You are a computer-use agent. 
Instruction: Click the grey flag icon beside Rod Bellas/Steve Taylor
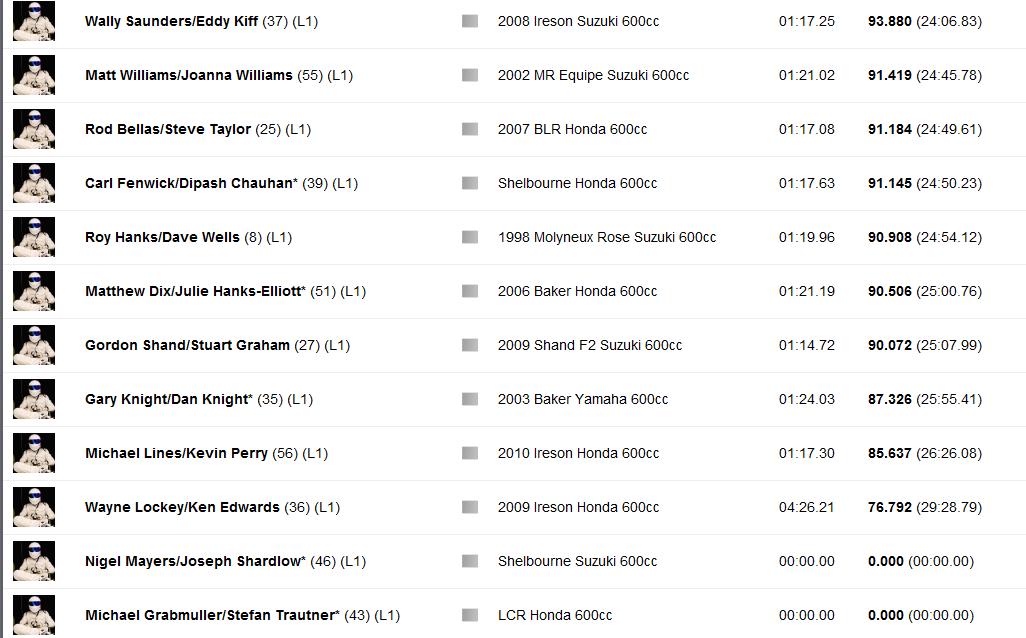pyautogui.click(x=470, y=129)
